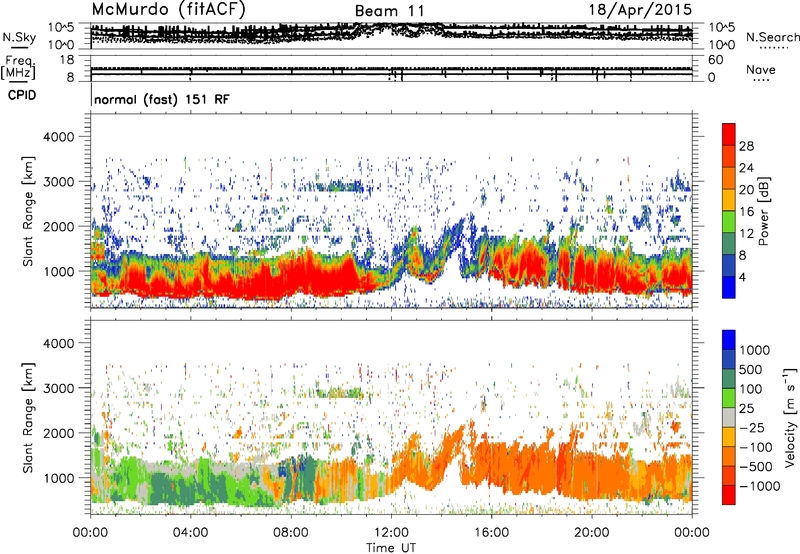
Task: Click the 16 tick on power colorbar
Action: coord(746,212)
